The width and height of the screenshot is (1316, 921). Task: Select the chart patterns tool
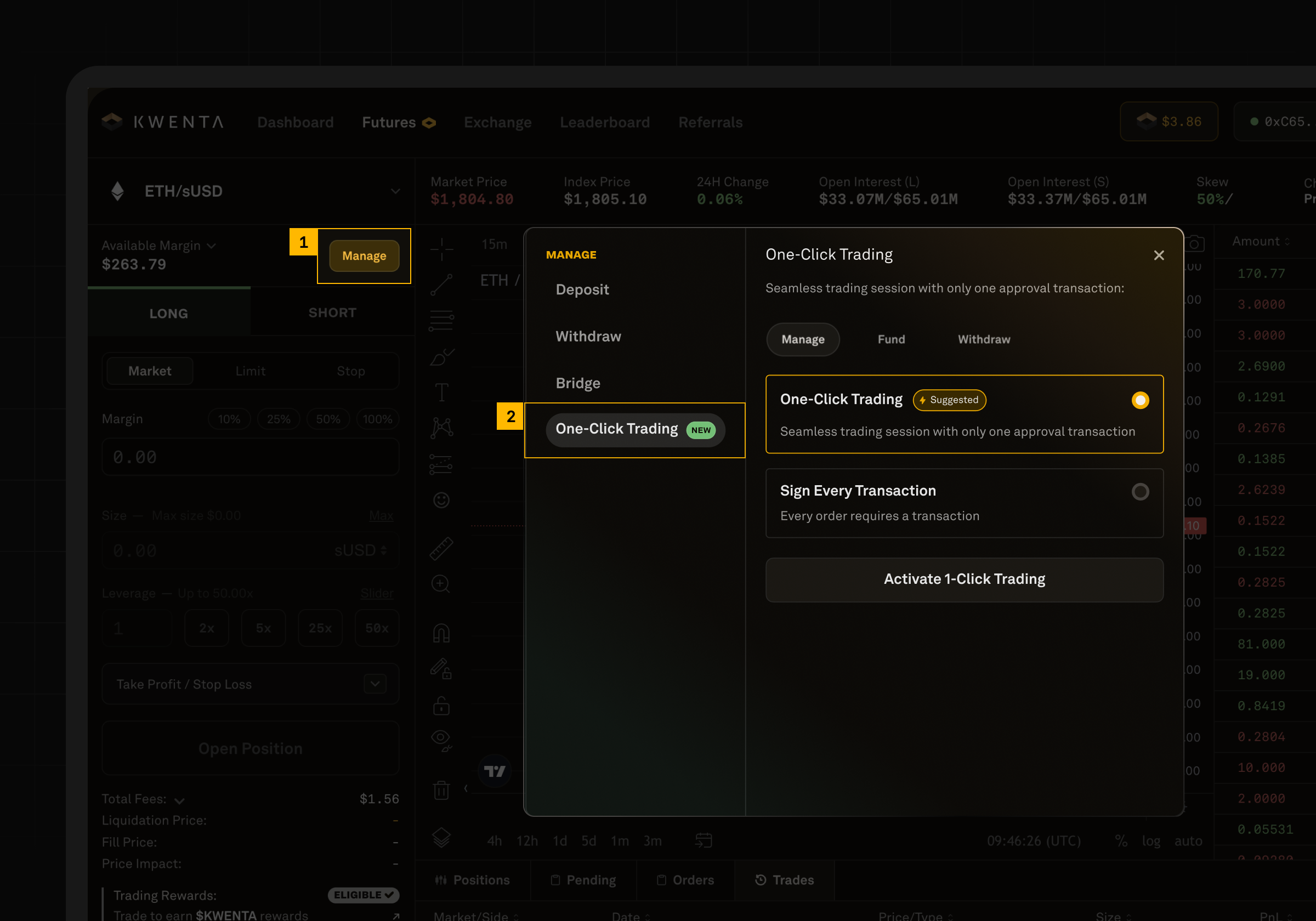pos(441,428)
